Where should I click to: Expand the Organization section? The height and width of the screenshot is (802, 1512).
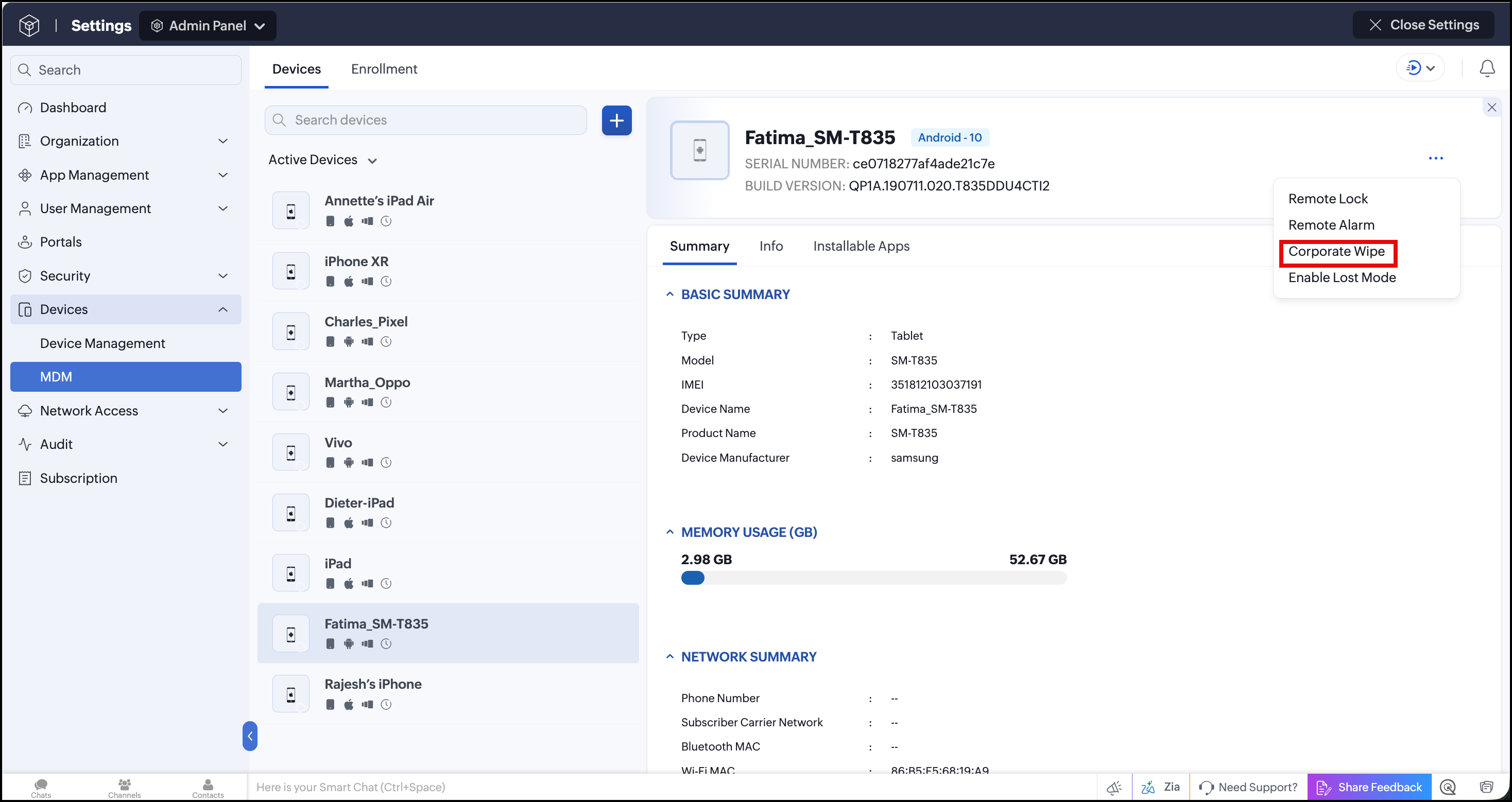(x=223, y=142)
